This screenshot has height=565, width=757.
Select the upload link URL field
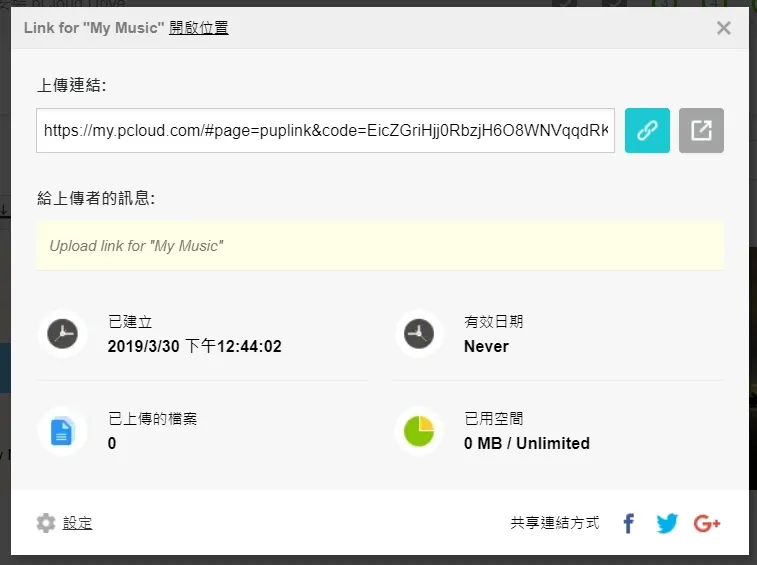tap(325, 130)
